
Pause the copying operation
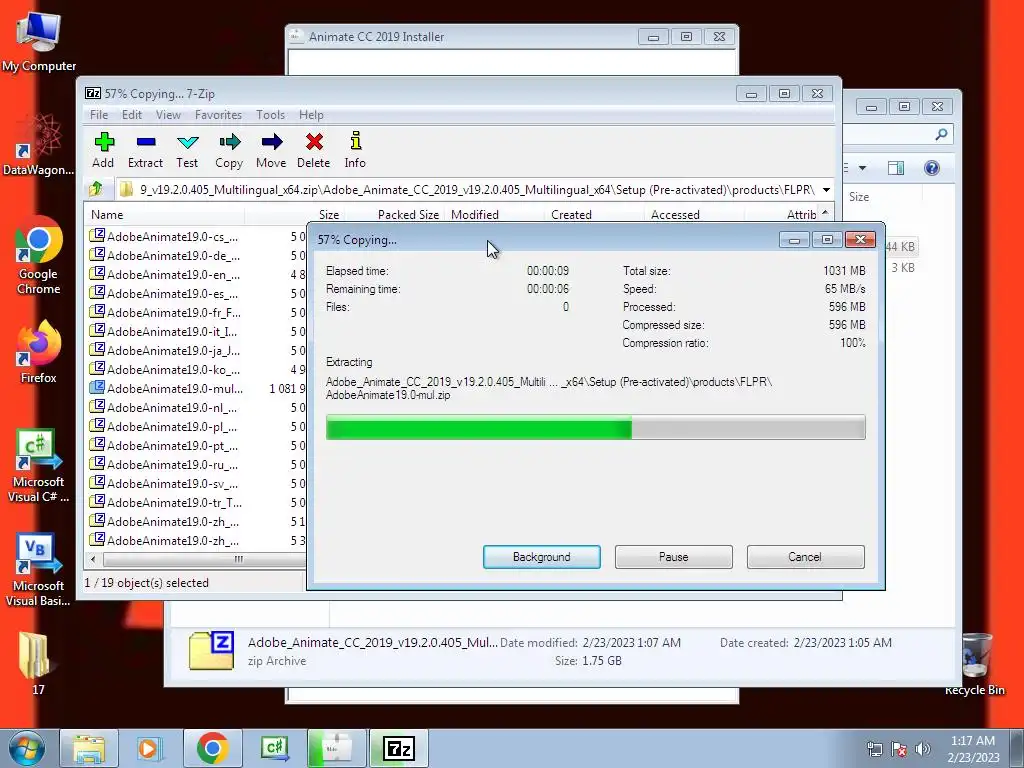coord(673,557)
